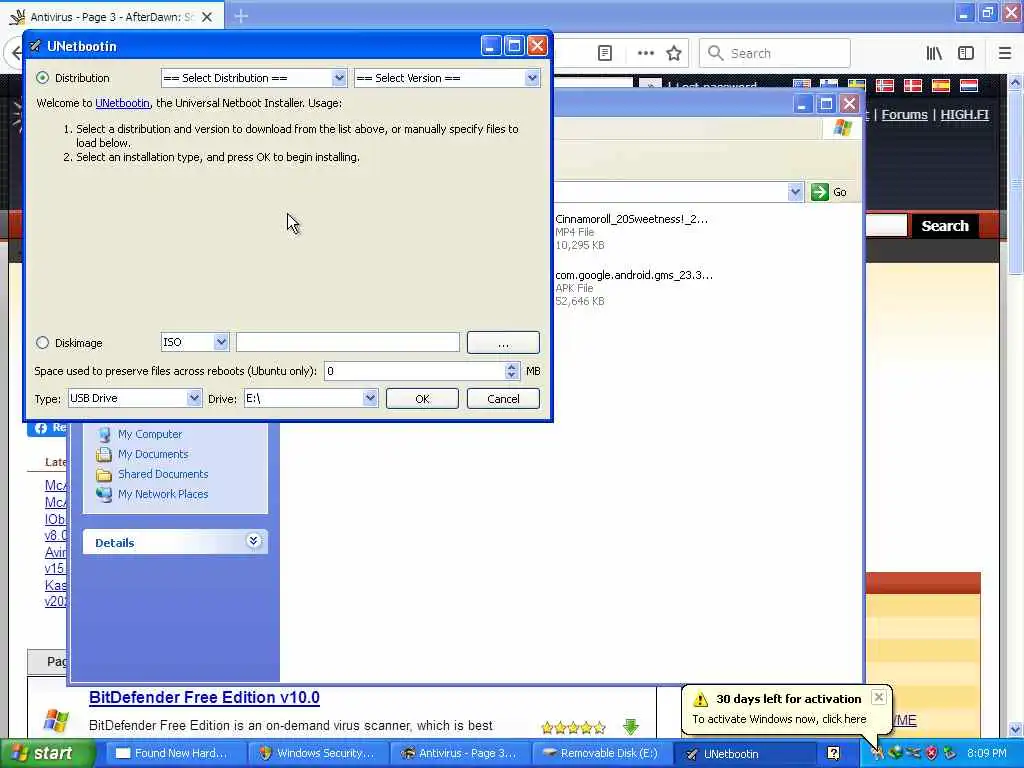
Task: Open the Type USB Drive dropdown
Action: 135,398
